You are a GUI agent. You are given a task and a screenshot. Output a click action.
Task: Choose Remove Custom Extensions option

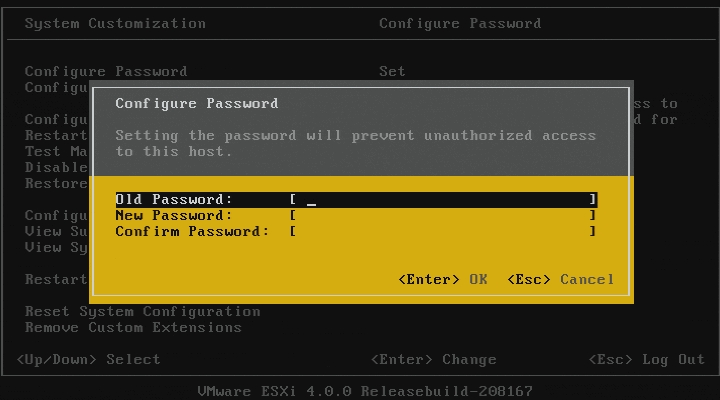coord(133,327)
